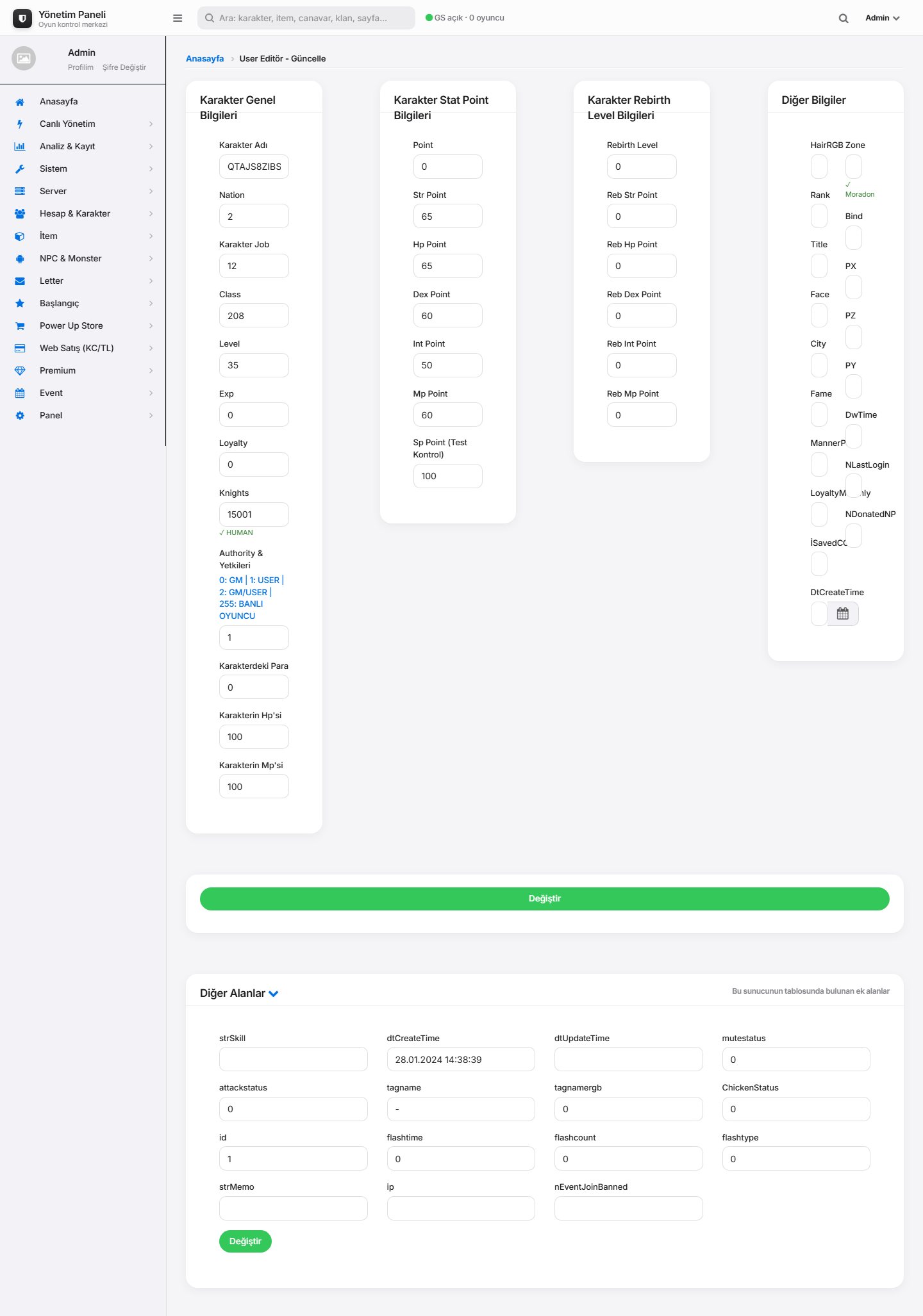
Task: Open the Canlı Yönetim menu item
Action: 83,124
